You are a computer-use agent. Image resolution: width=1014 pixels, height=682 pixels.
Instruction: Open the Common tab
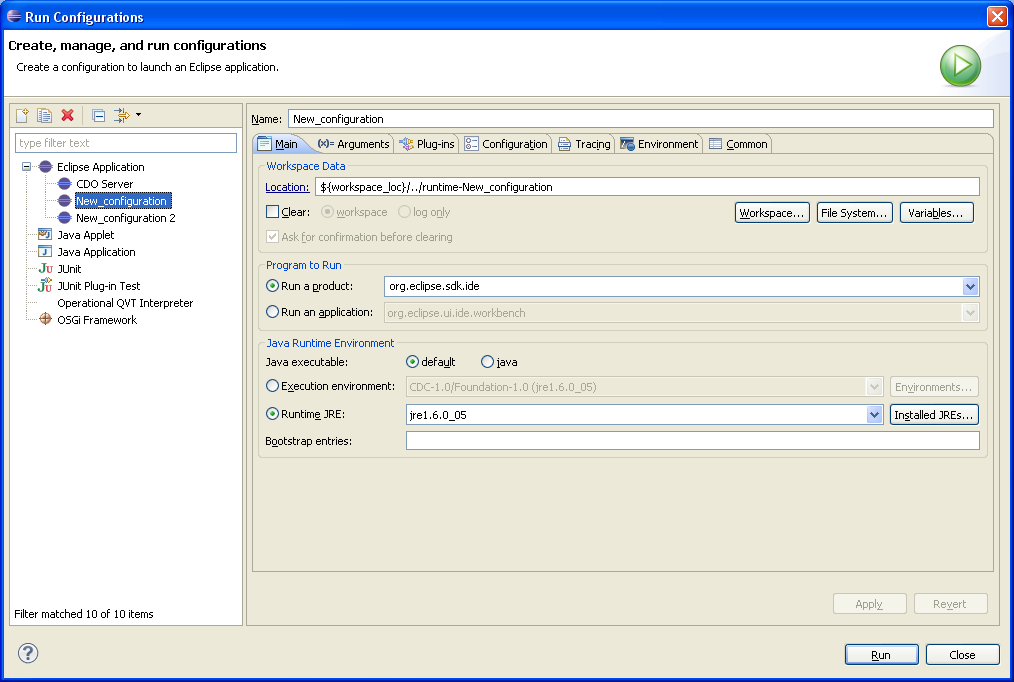click(x=738, y=144)
